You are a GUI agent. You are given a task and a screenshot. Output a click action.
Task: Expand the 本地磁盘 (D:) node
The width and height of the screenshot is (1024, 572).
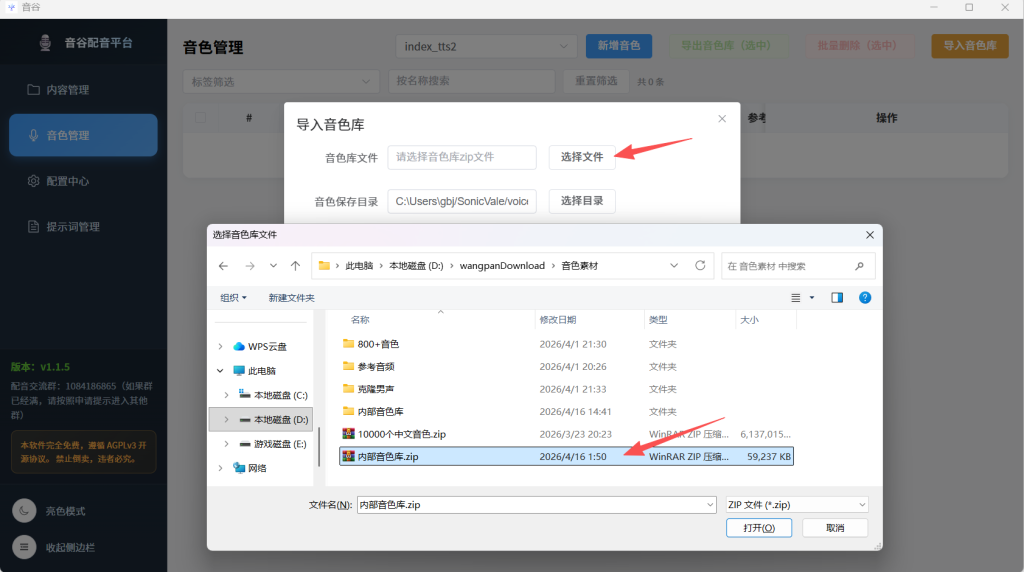pyautogui.click(x=227, y=419)
